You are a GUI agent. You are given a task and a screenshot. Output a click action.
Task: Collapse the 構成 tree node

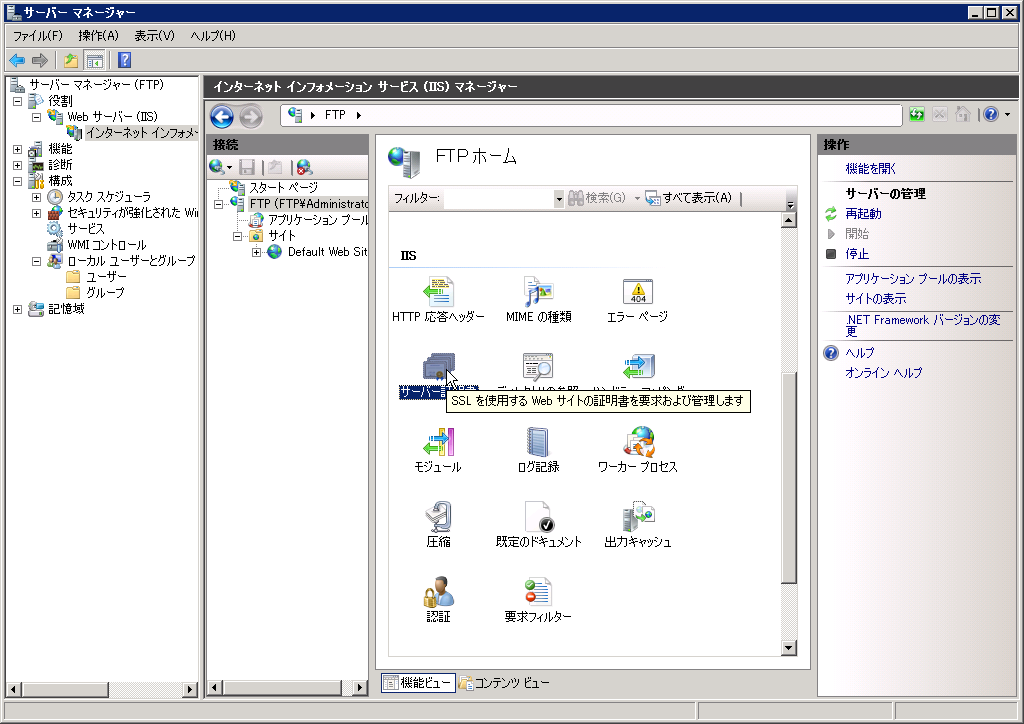point(18,181)
